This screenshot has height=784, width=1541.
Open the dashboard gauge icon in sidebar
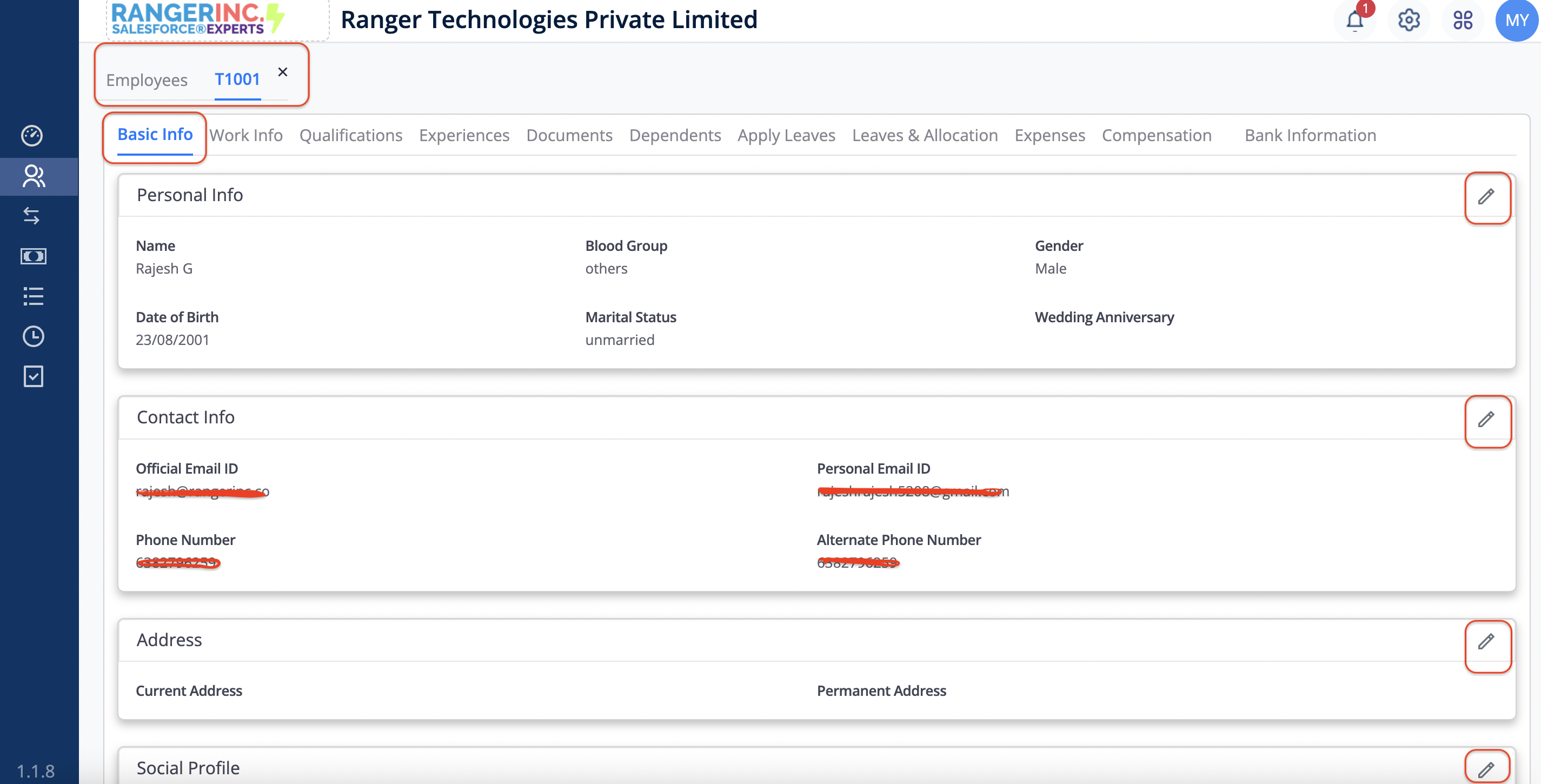32,136
